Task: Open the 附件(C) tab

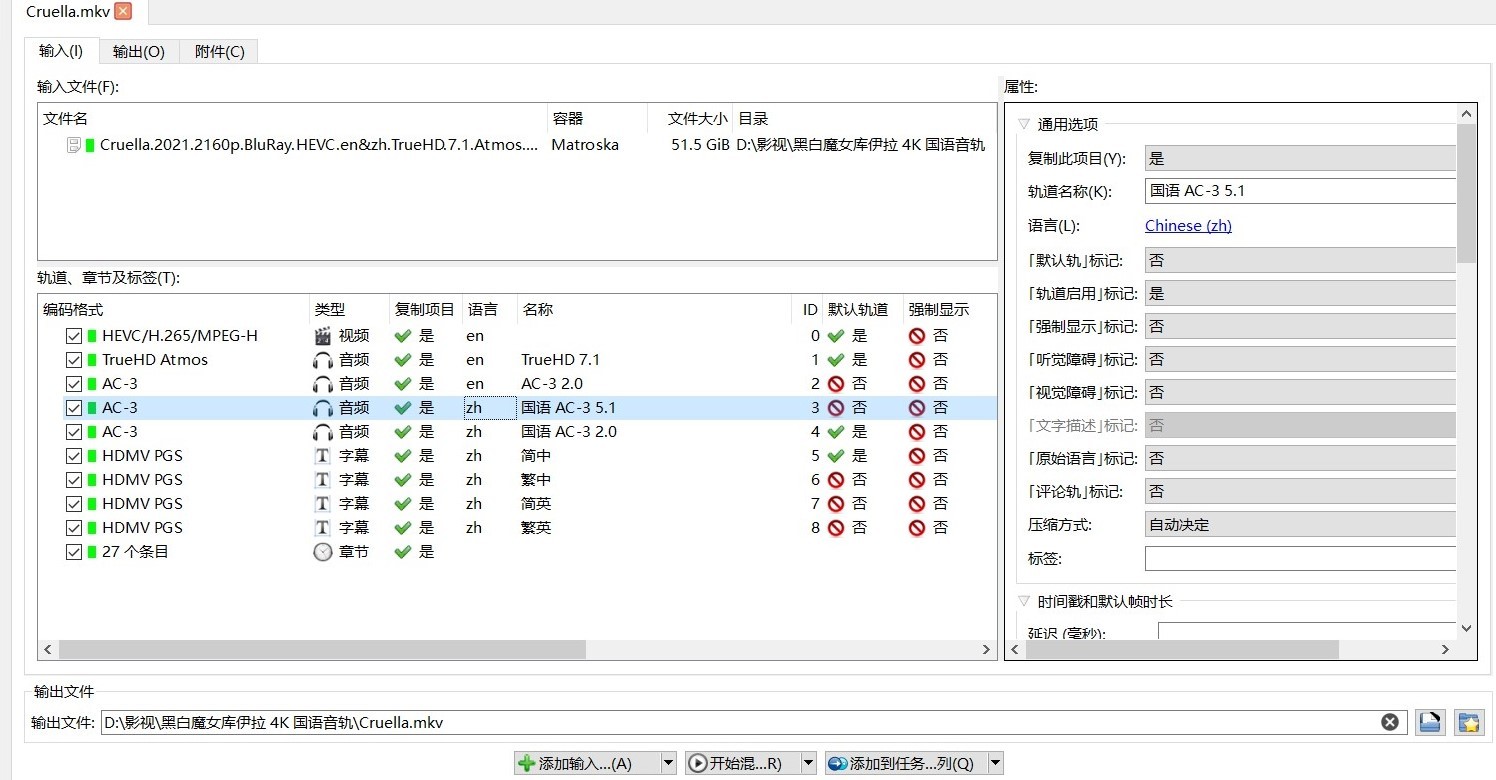Action: click(219, 51)
